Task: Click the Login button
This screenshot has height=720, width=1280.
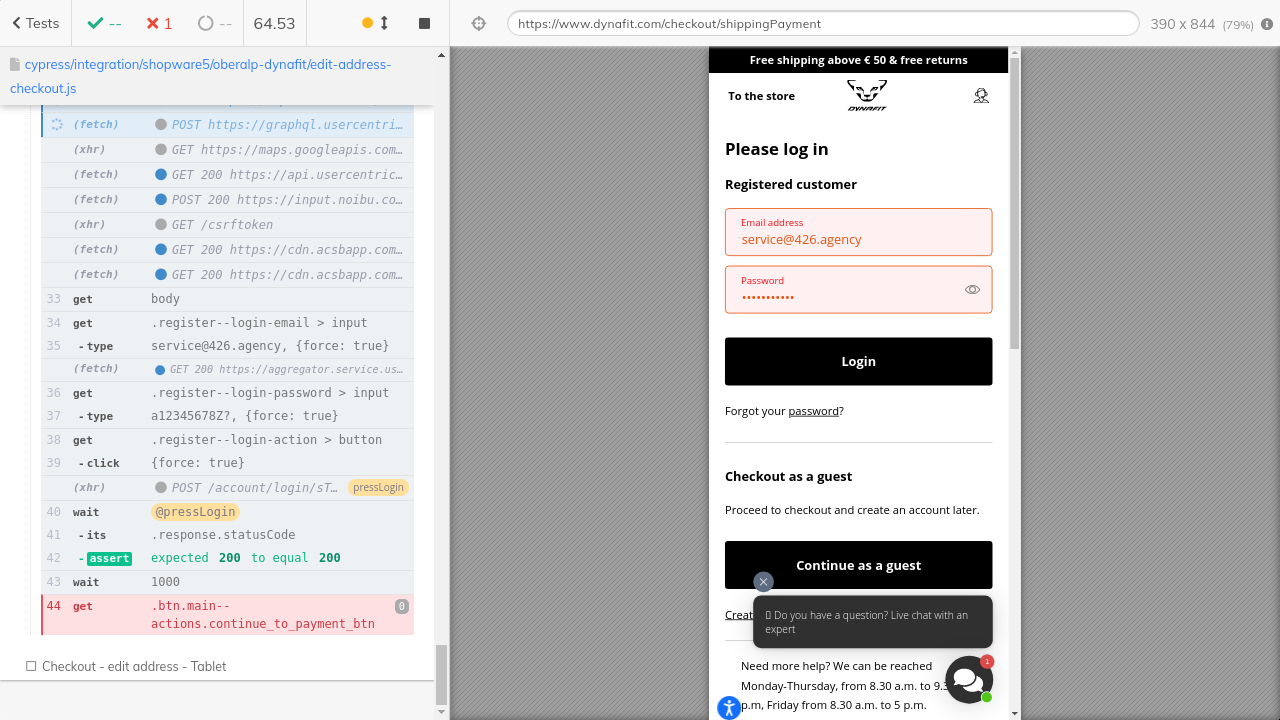Action: click(858, 361)
